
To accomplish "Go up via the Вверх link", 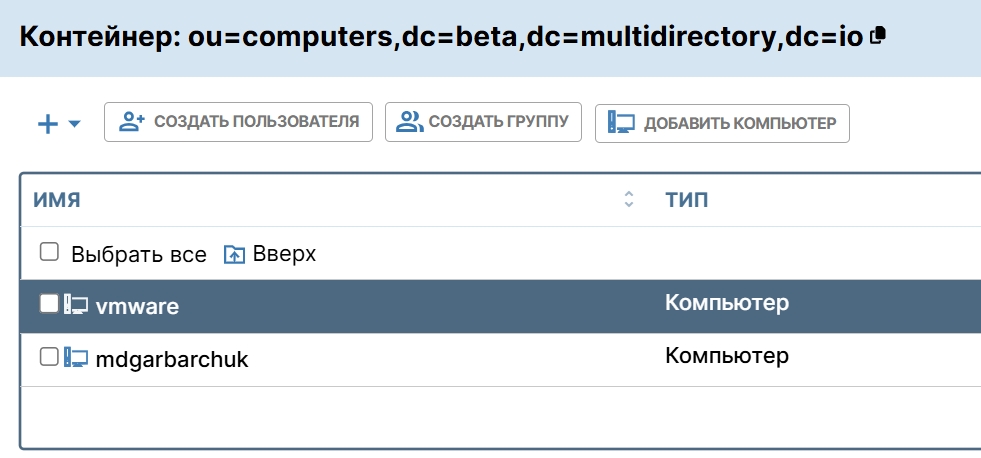I will tap(284, 254).
